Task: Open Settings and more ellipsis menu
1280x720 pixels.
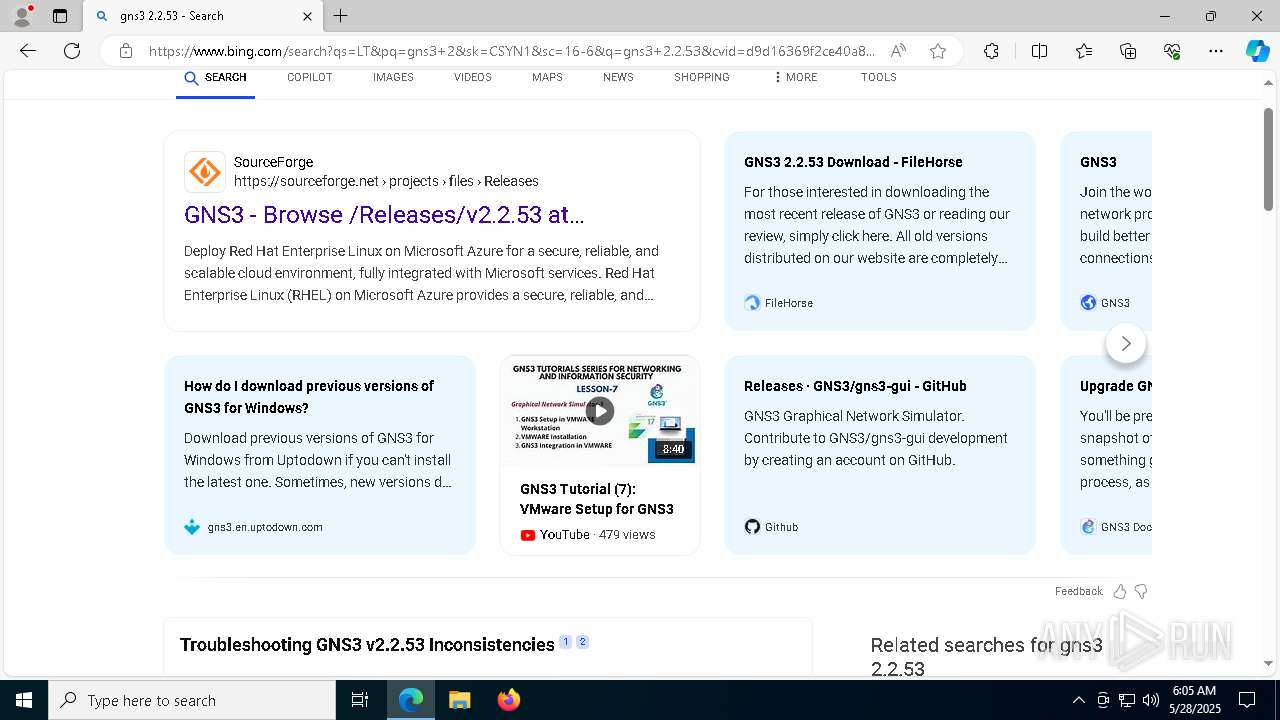Action: pyautogui.click(x=1216, y=51)
